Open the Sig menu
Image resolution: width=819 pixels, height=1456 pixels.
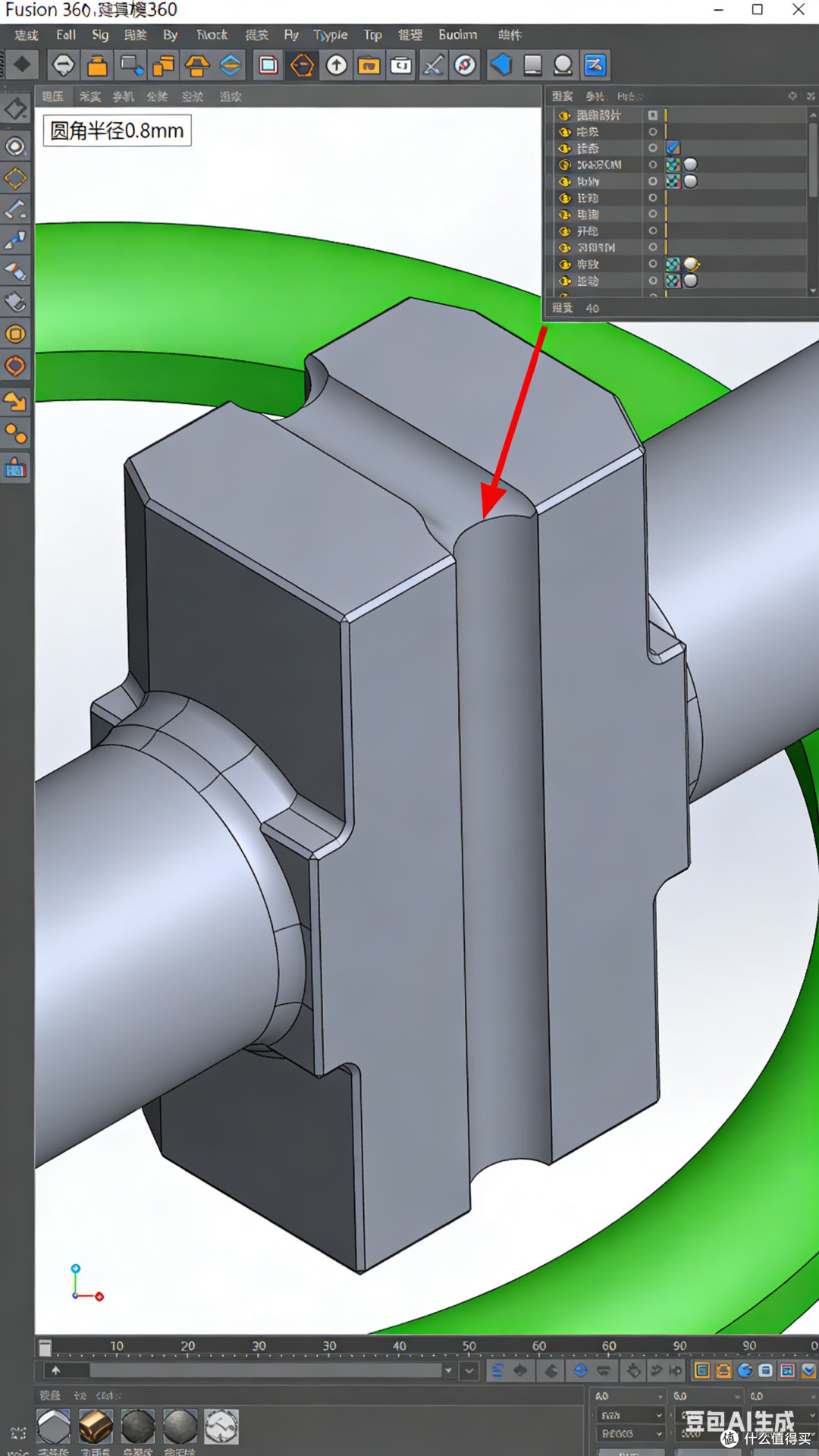coord(100,35)
